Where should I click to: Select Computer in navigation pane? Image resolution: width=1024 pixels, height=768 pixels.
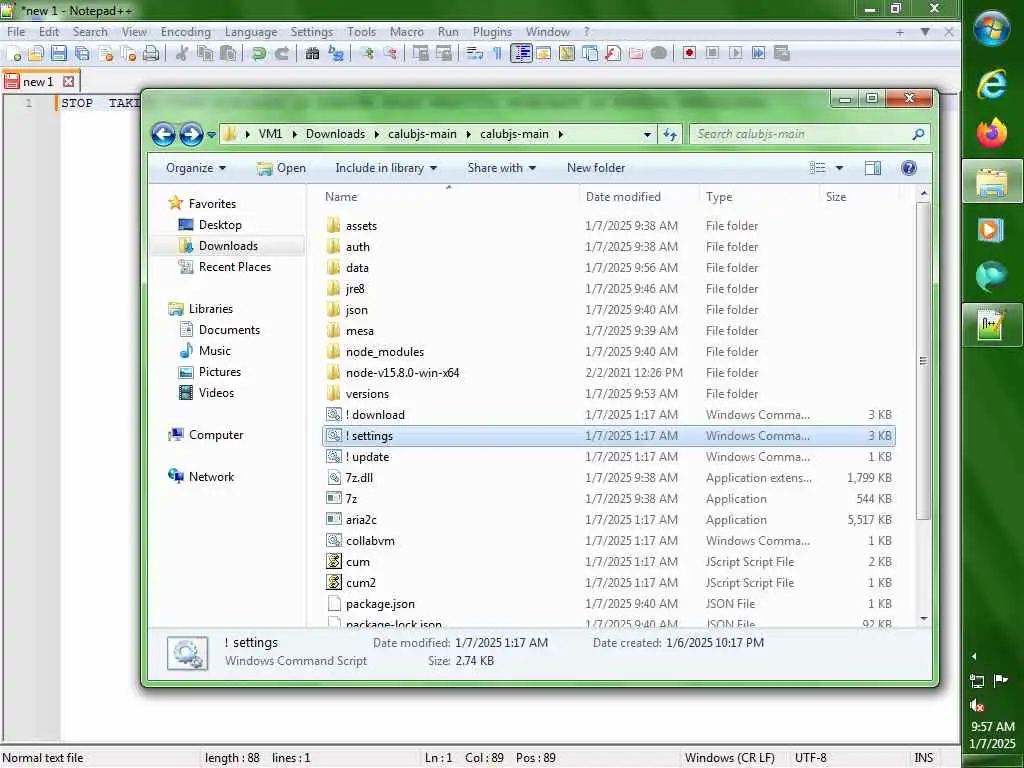point(216,435)
